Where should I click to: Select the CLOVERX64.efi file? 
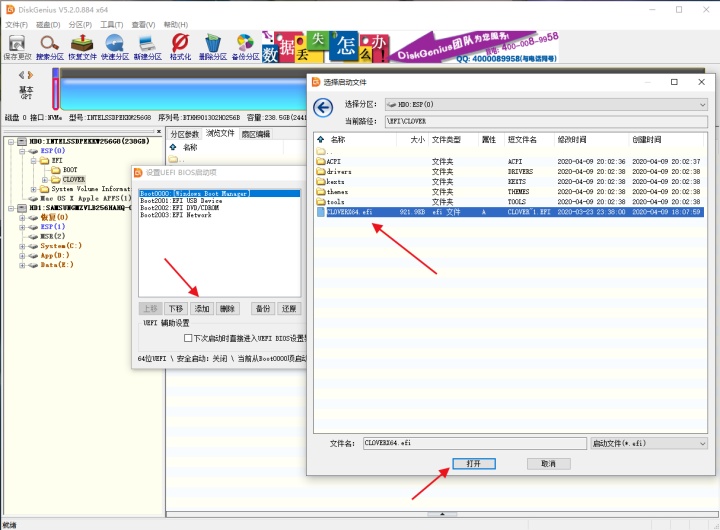(510, 212)
